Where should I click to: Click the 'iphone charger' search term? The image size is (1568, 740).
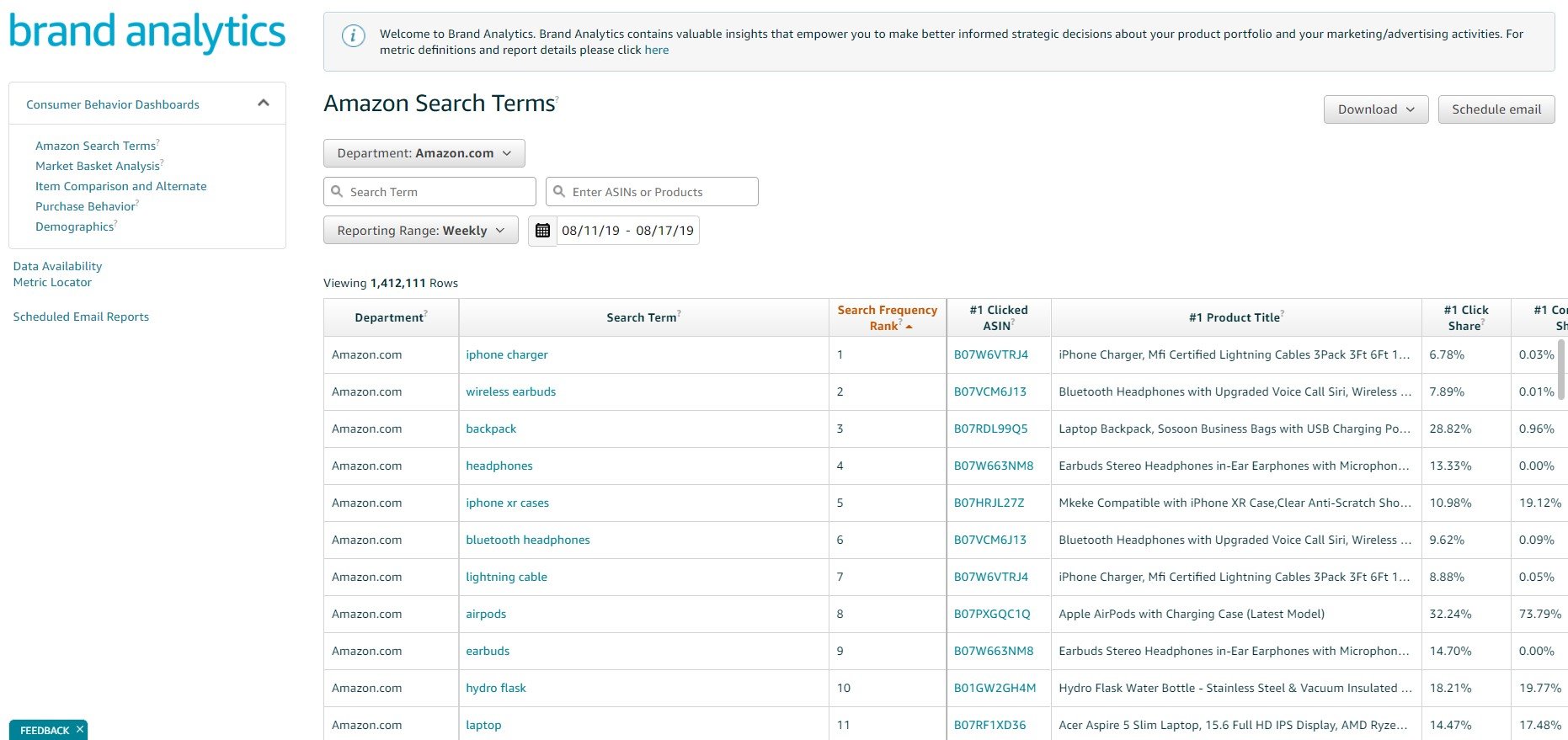pyautogui.click(x=506, y=355)
